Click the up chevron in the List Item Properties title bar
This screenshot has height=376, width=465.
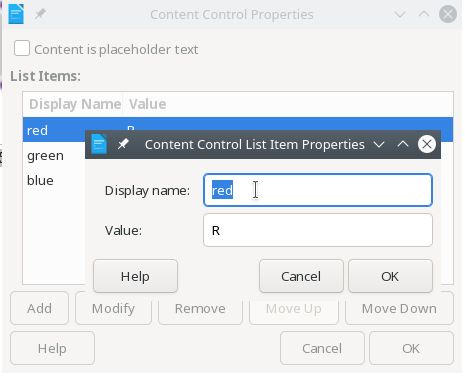[403, 144]
